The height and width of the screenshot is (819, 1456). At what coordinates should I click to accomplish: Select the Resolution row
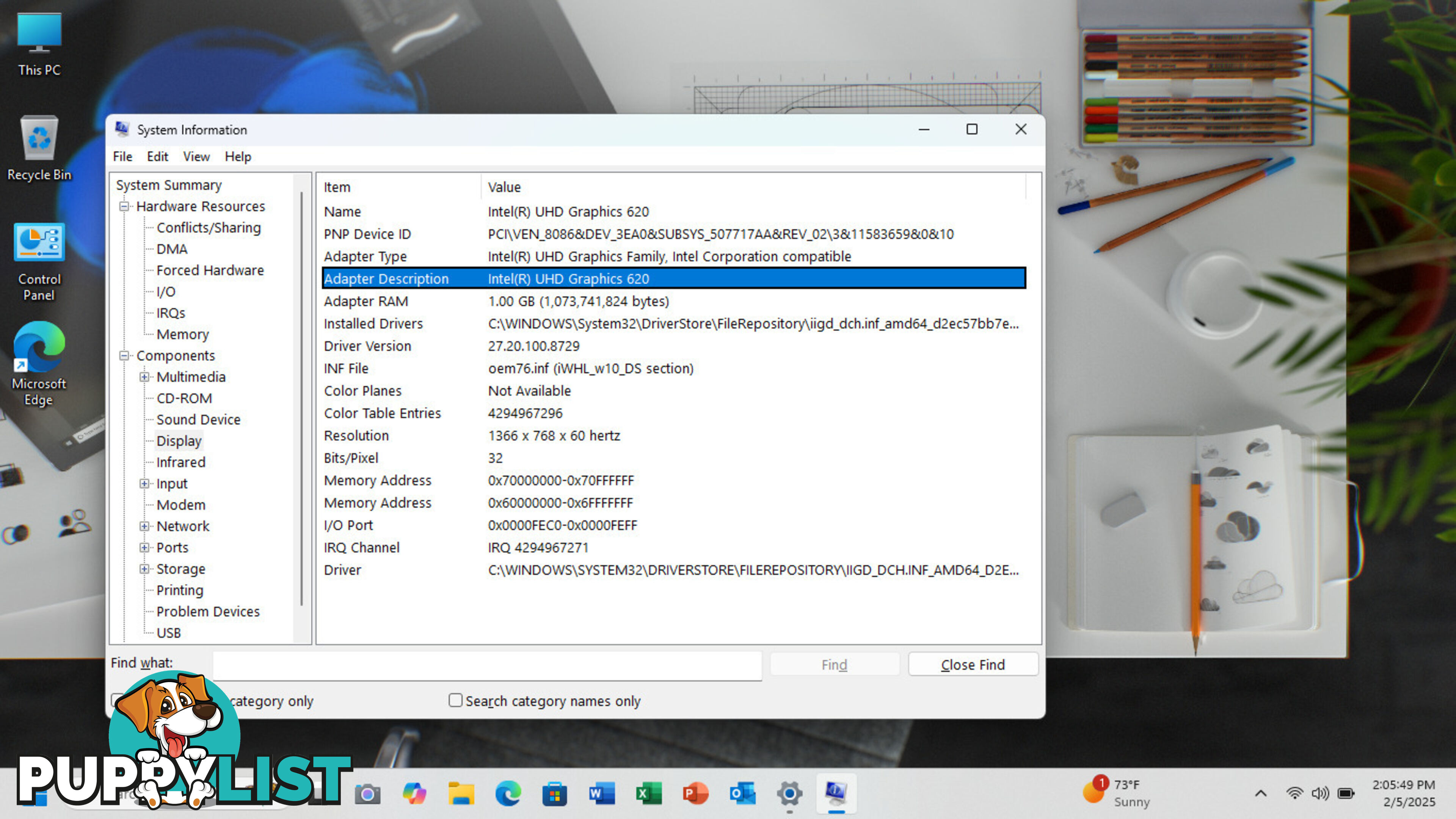pos(674,436)
